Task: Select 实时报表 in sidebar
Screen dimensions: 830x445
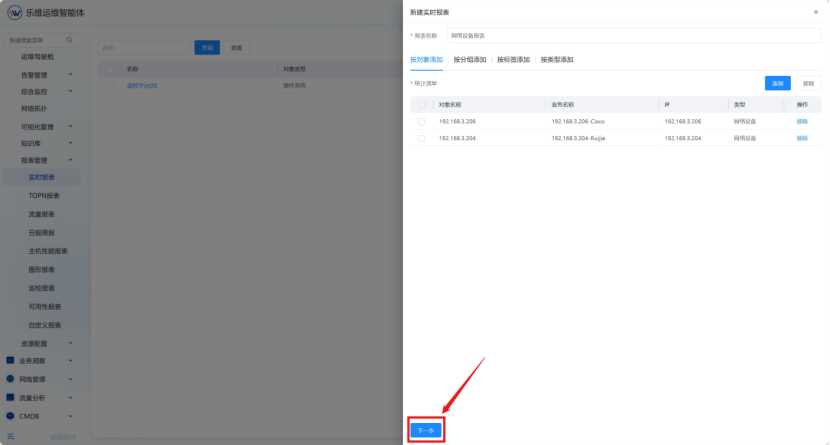Action: click(x=42, y=177)
